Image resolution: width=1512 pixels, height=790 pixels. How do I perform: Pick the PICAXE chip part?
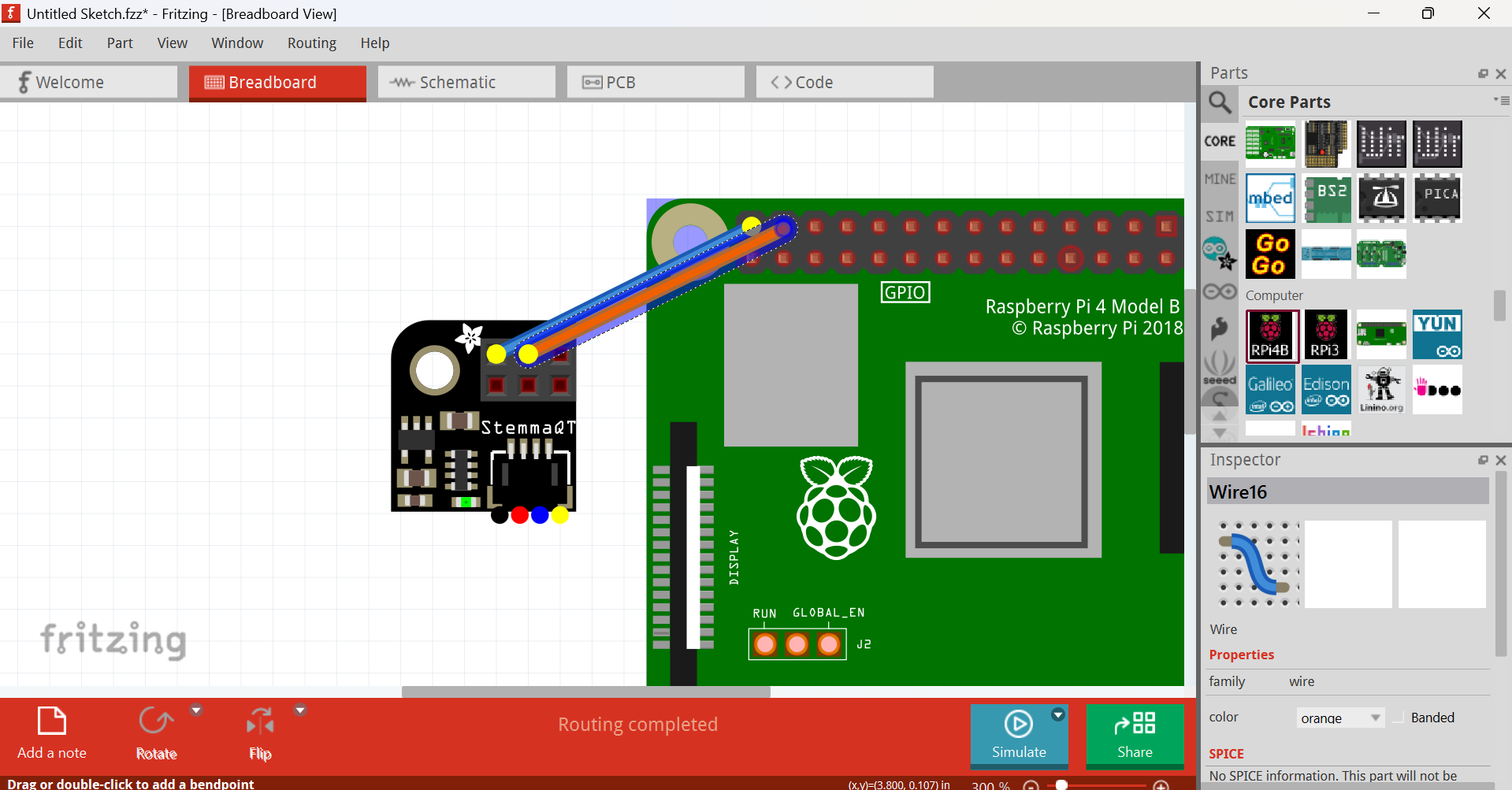(1438, 198)
